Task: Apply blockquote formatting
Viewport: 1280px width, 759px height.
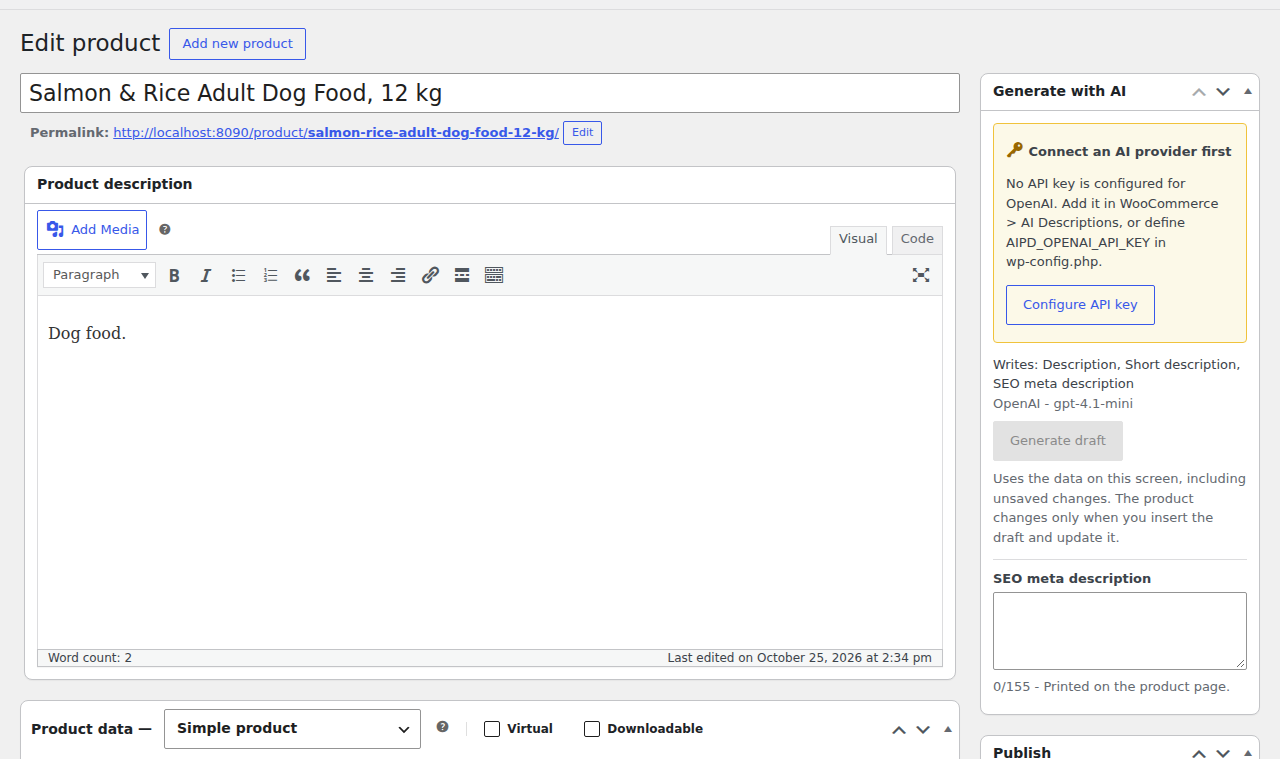Action: [x=302, y=275]
